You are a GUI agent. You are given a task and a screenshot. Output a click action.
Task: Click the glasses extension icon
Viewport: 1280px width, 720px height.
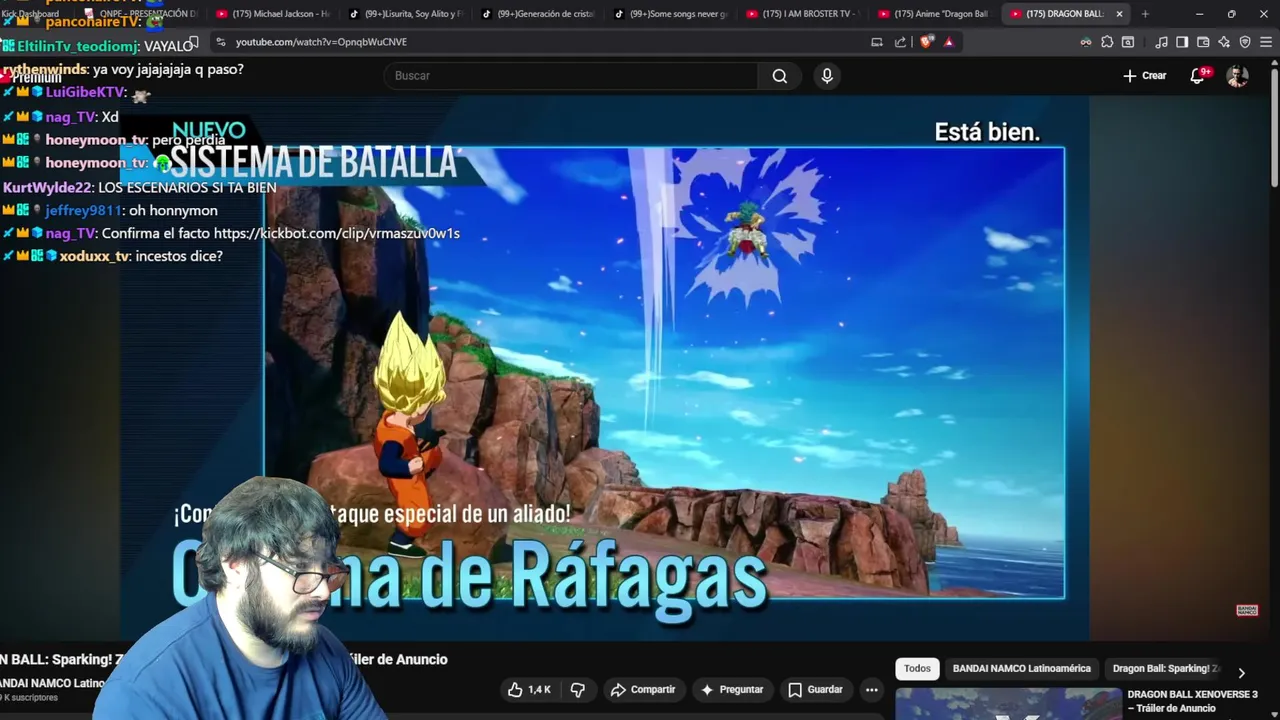1086,42
